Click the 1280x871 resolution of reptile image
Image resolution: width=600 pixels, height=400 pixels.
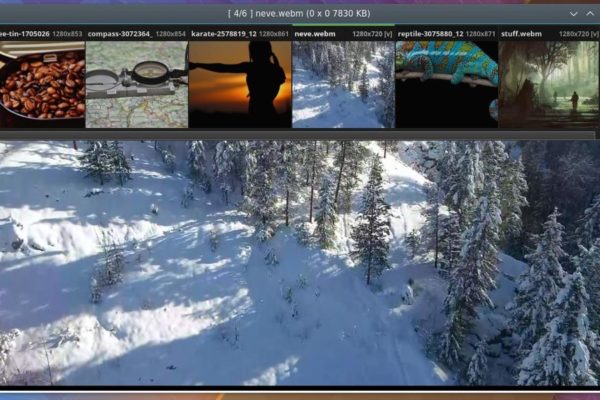pyautogui.click(x=479, y=34)
